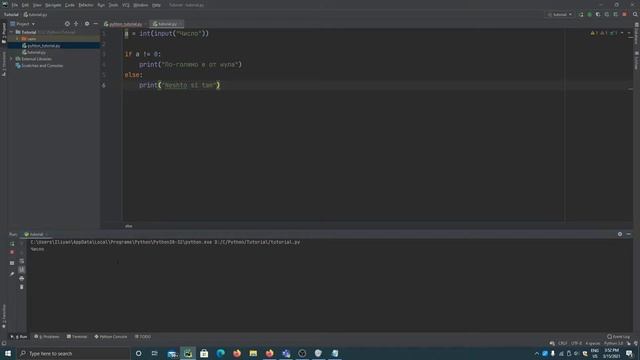Click the print icon in Run panel
Screen dimensions: 640x360
(x=22, y=278)
